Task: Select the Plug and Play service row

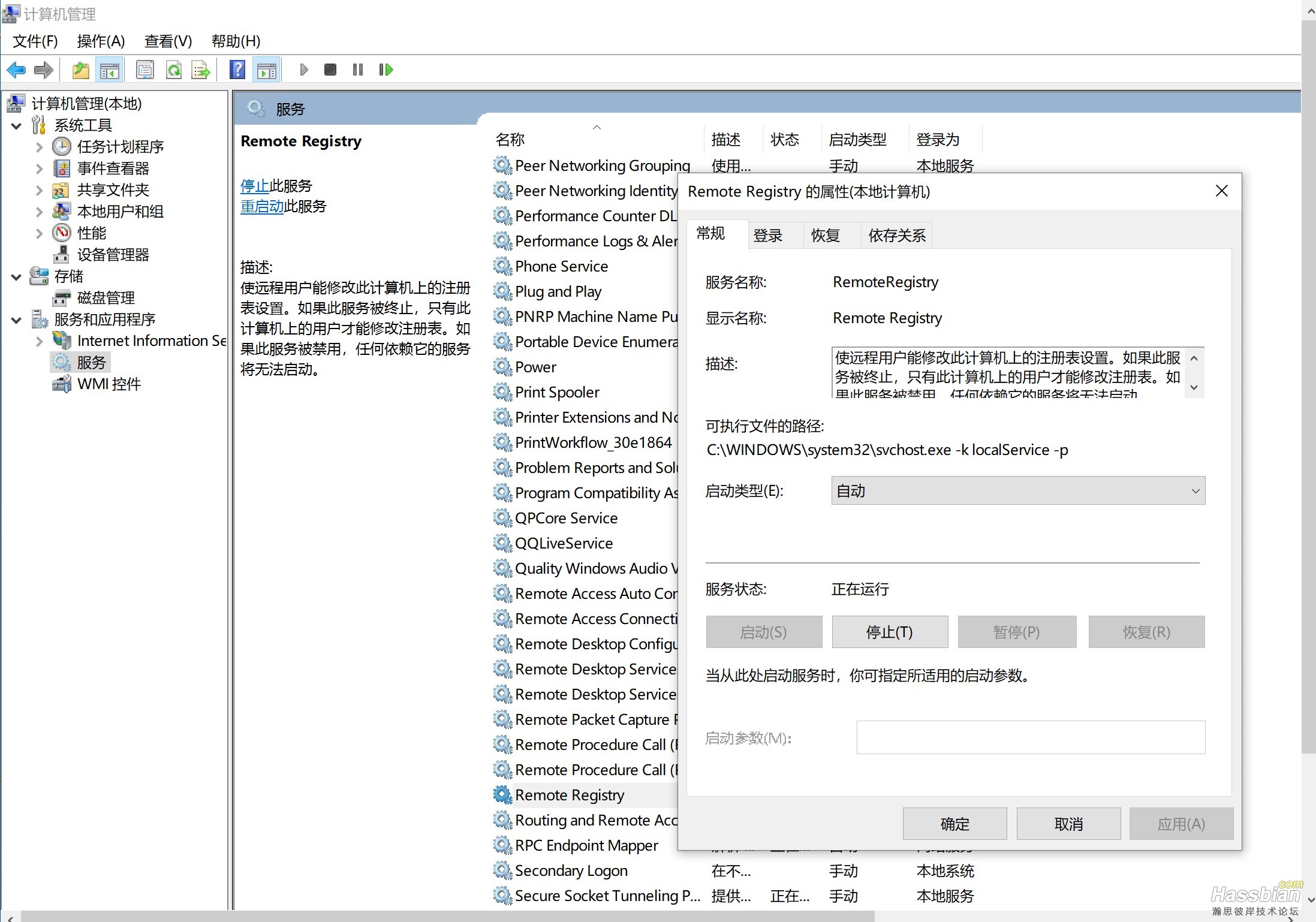Action: (x=558, y=291)
